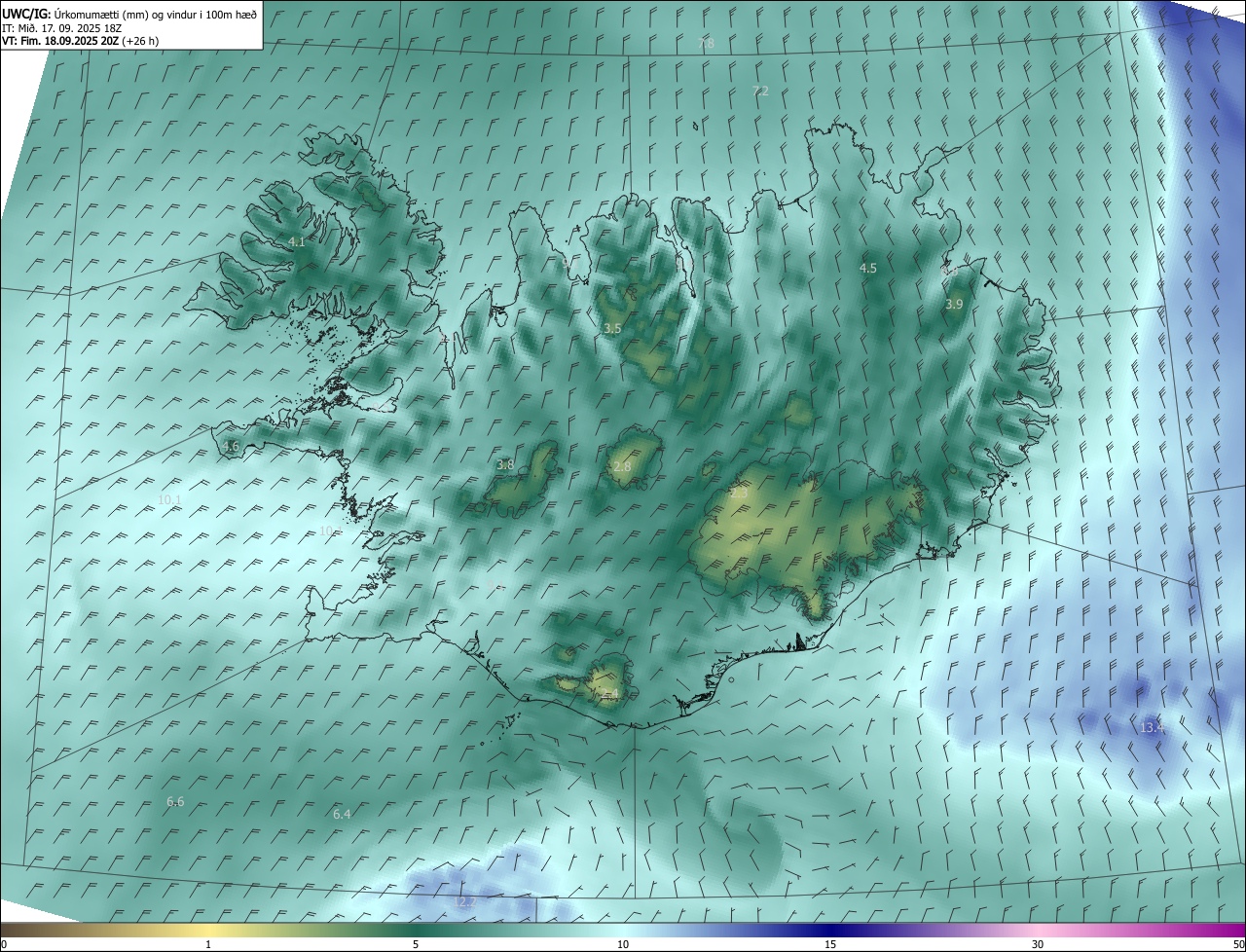1246x952 pixels.
Task: Click the 0 tick on the color scale
Action: pos(4,944)
